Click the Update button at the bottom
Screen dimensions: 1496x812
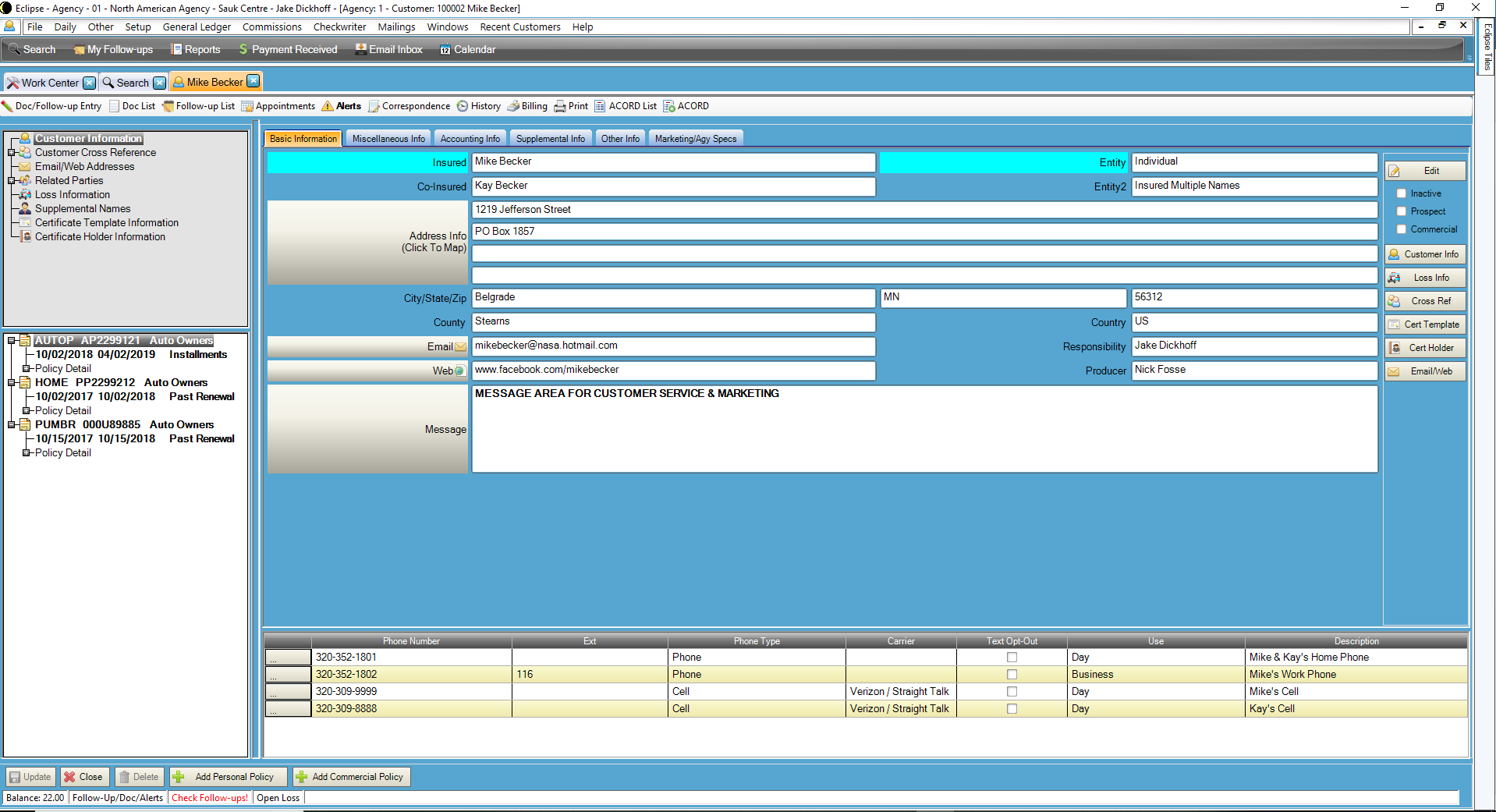pos(30,777)
